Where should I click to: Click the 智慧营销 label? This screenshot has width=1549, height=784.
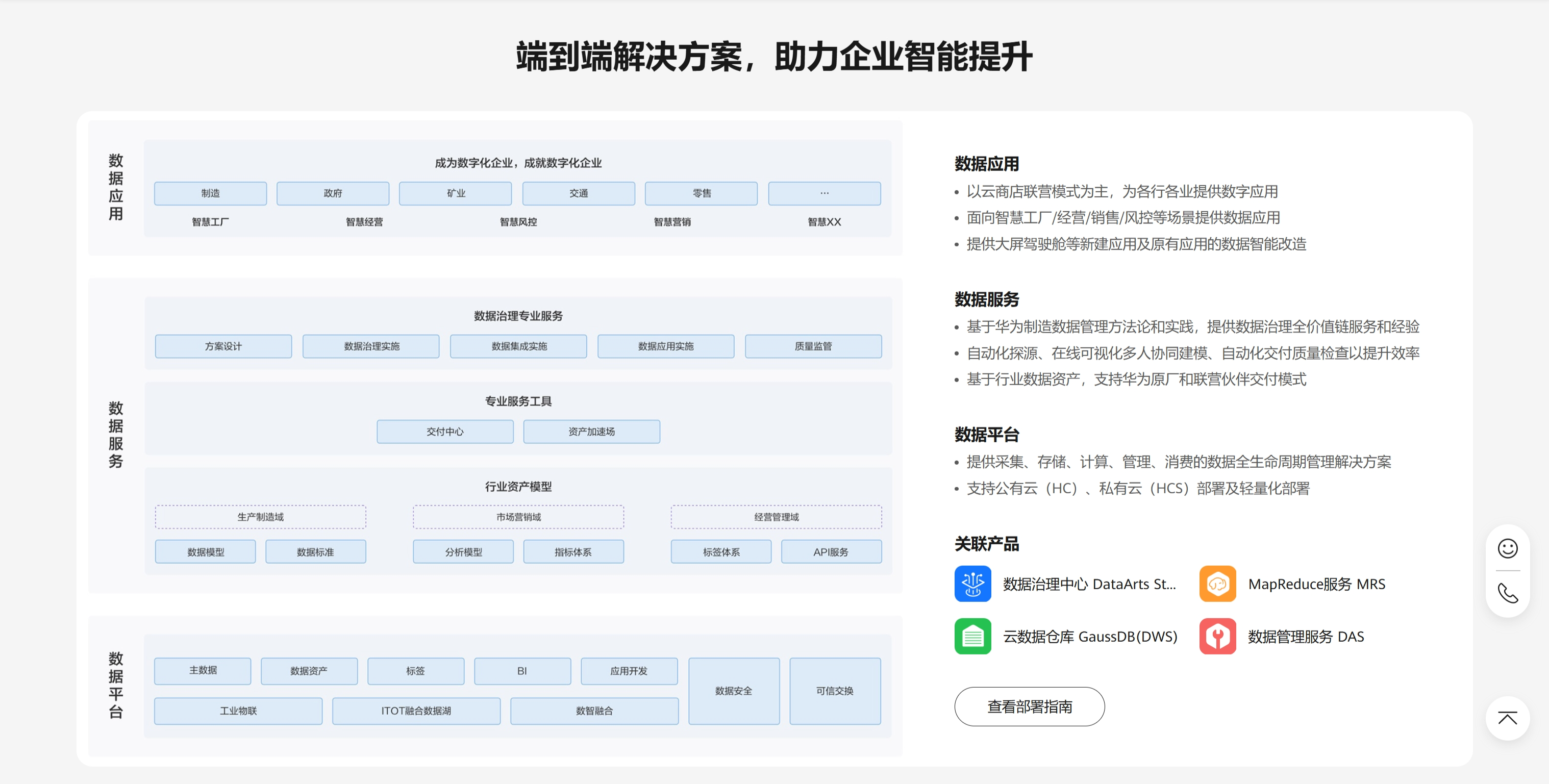[x=672, y=222]
